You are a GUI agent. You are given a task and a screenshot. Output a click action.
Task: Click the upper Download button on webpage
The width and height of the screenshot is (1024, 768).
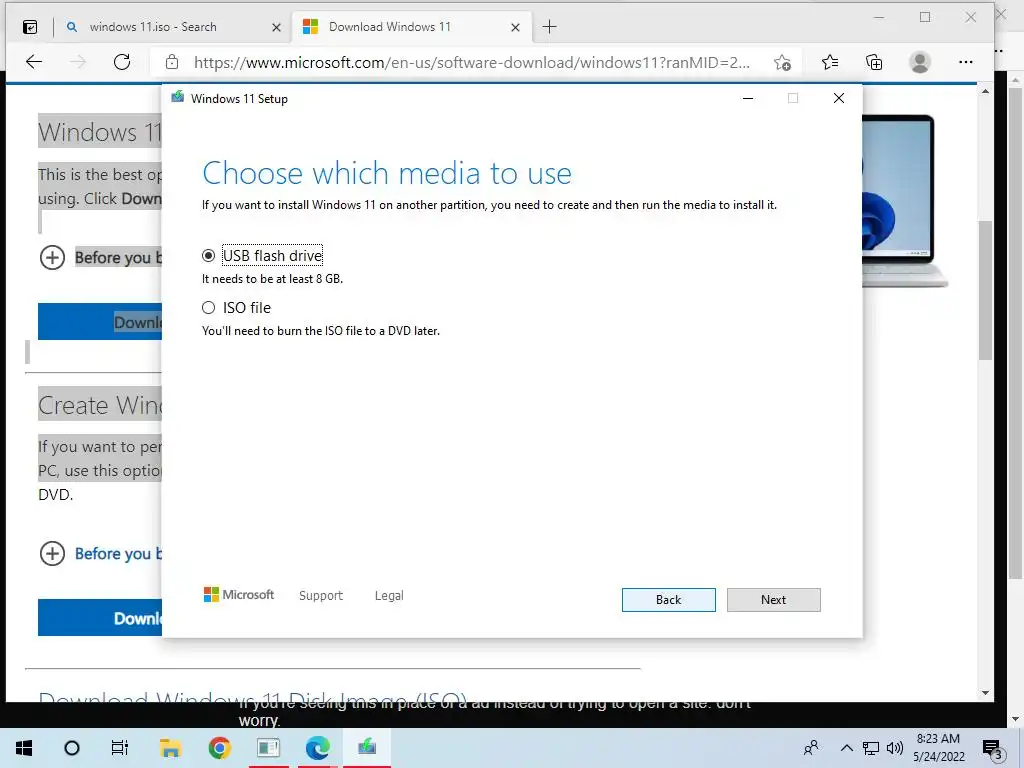pos(100,321)
